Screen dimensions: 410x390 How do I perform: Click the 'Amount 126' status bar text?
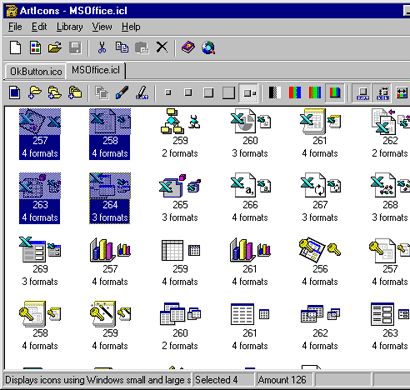point(282,380)
